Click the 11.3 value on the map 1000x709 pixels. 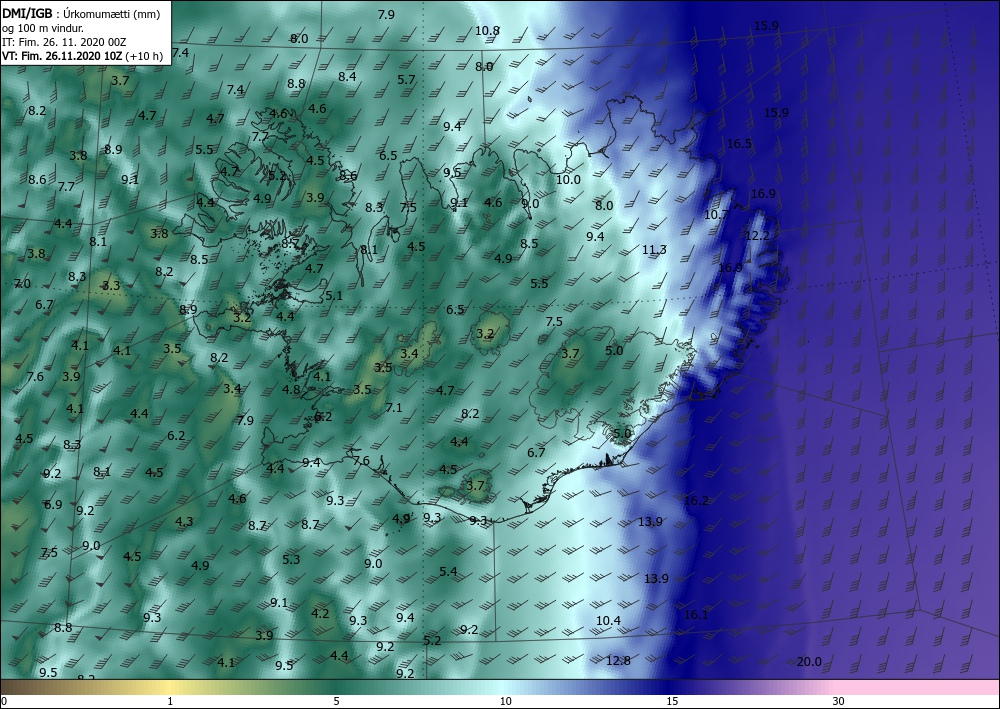(654, 249)
